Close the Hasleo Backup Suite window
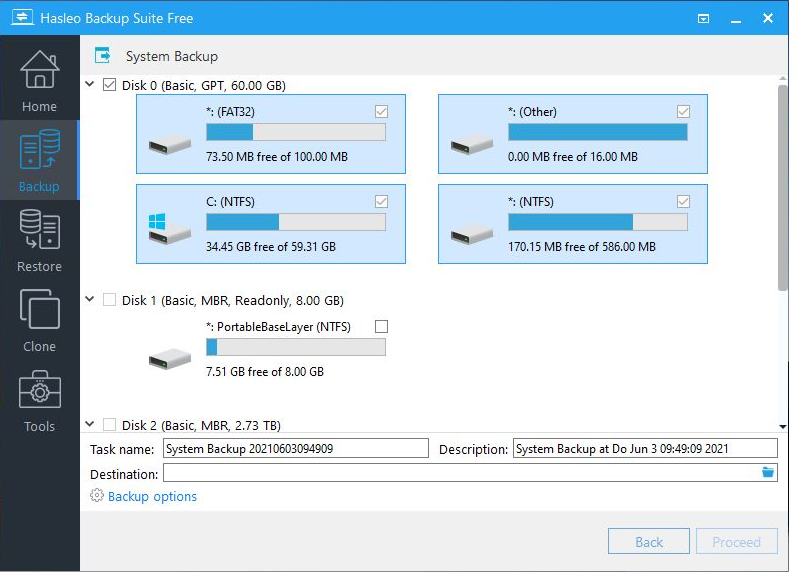The width and height of the screenshot is (789, 572). point(767,18)
